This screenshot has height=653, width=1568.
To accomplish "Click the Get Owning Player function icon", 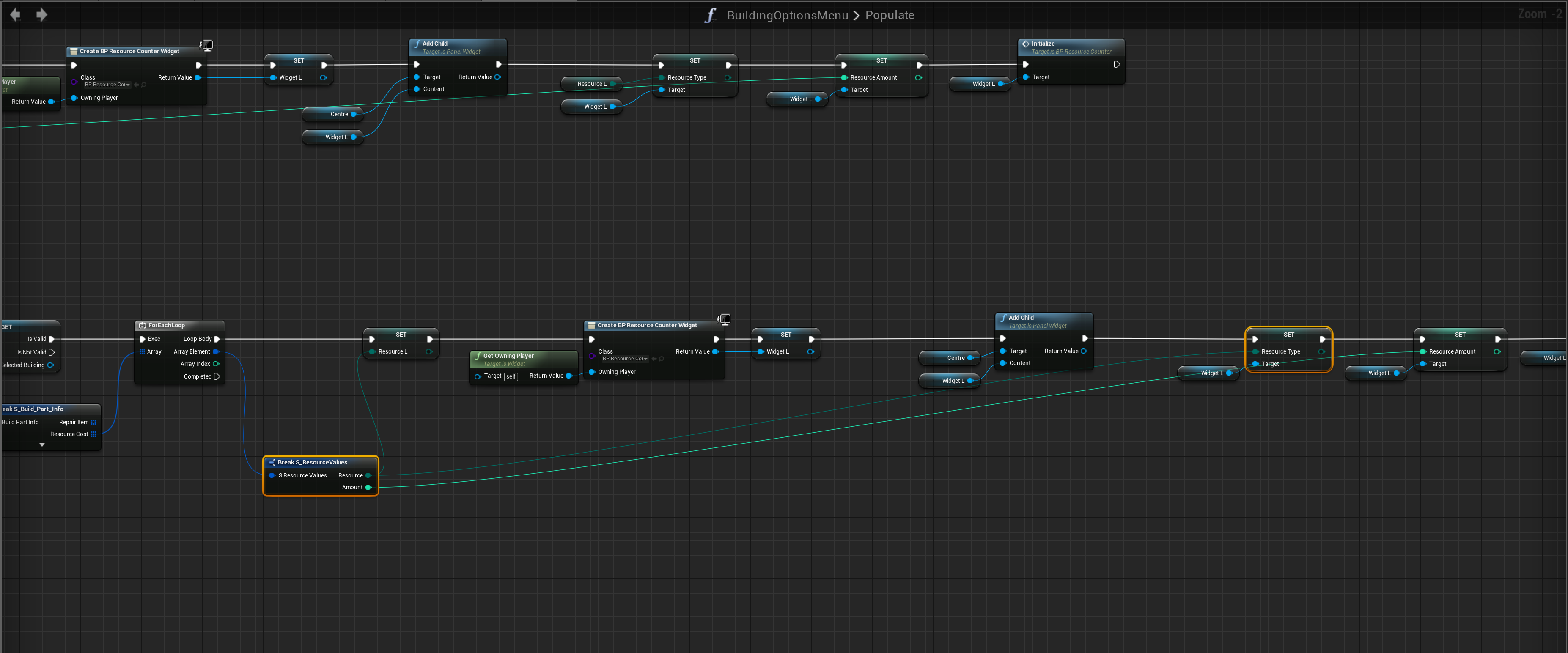I will tap(478, 356).
